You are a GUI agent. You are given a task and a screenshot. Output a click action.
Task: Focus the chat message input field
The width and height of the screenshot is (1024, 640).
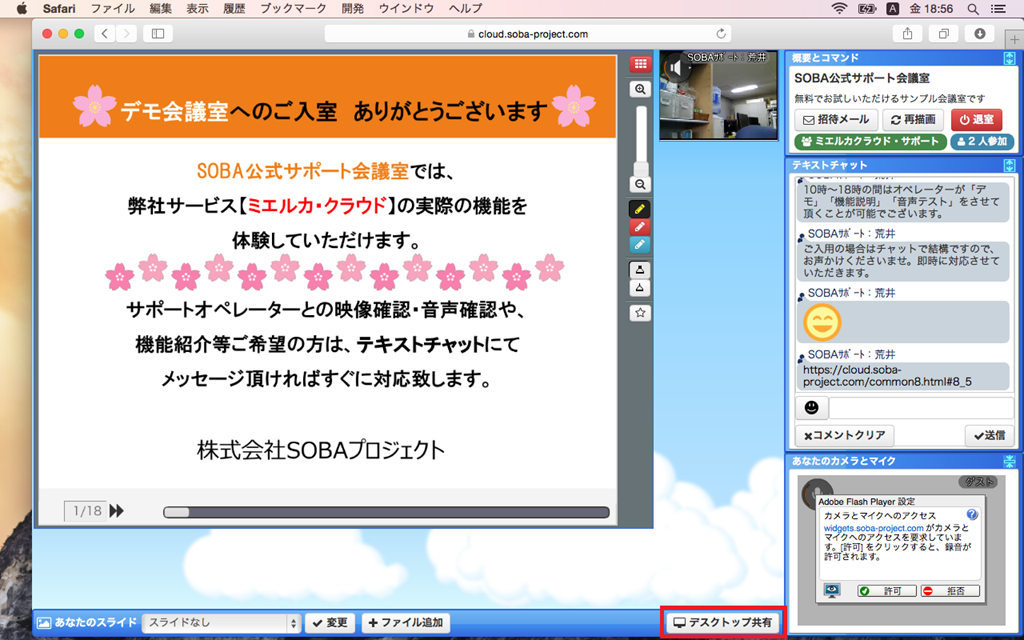point(921,408)
